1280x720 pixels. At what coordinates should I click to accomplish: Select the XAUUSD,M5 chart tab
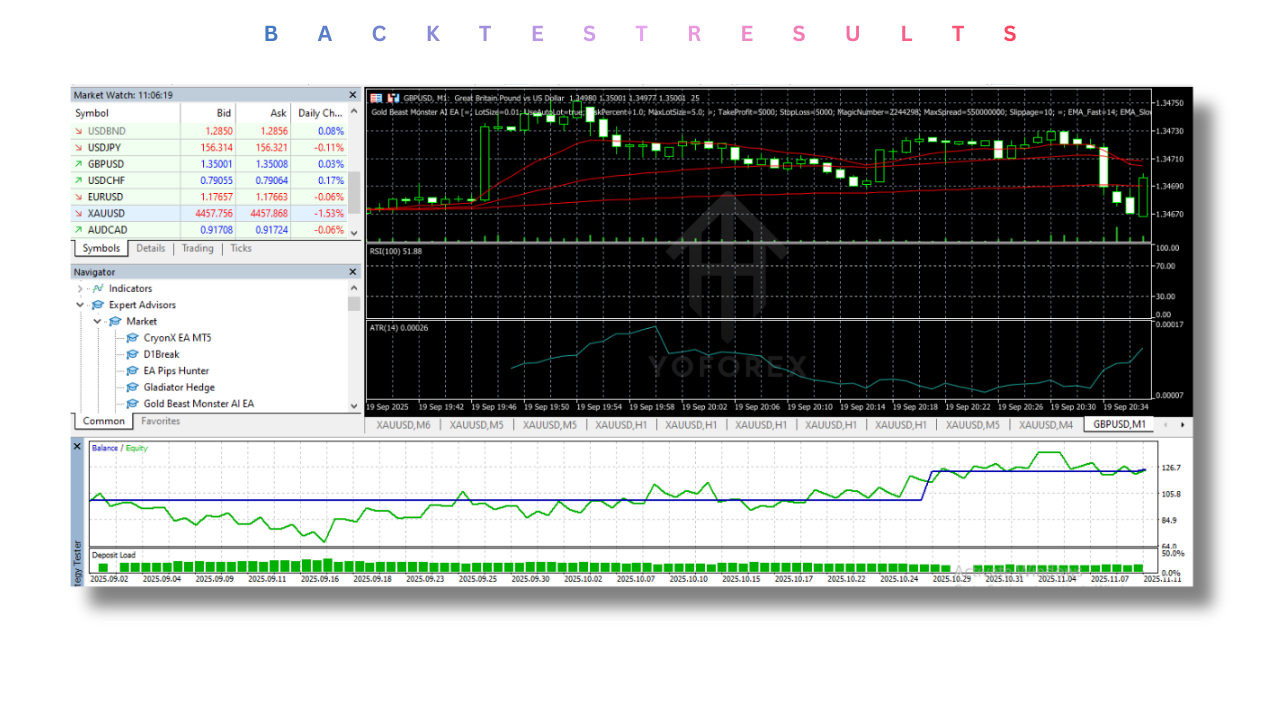(475, 424)
